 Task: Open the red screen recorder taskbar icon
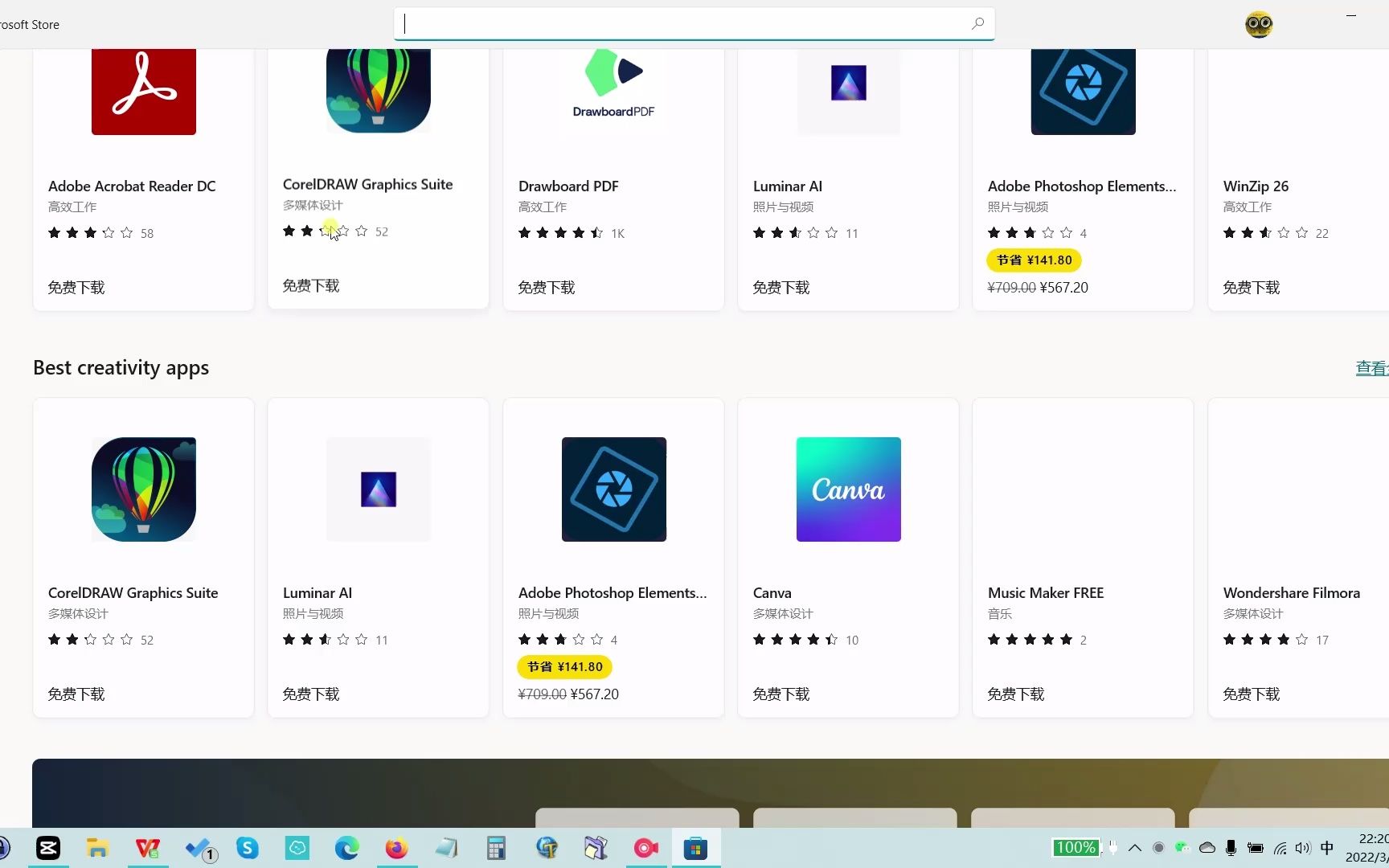(x=646, y=848)
